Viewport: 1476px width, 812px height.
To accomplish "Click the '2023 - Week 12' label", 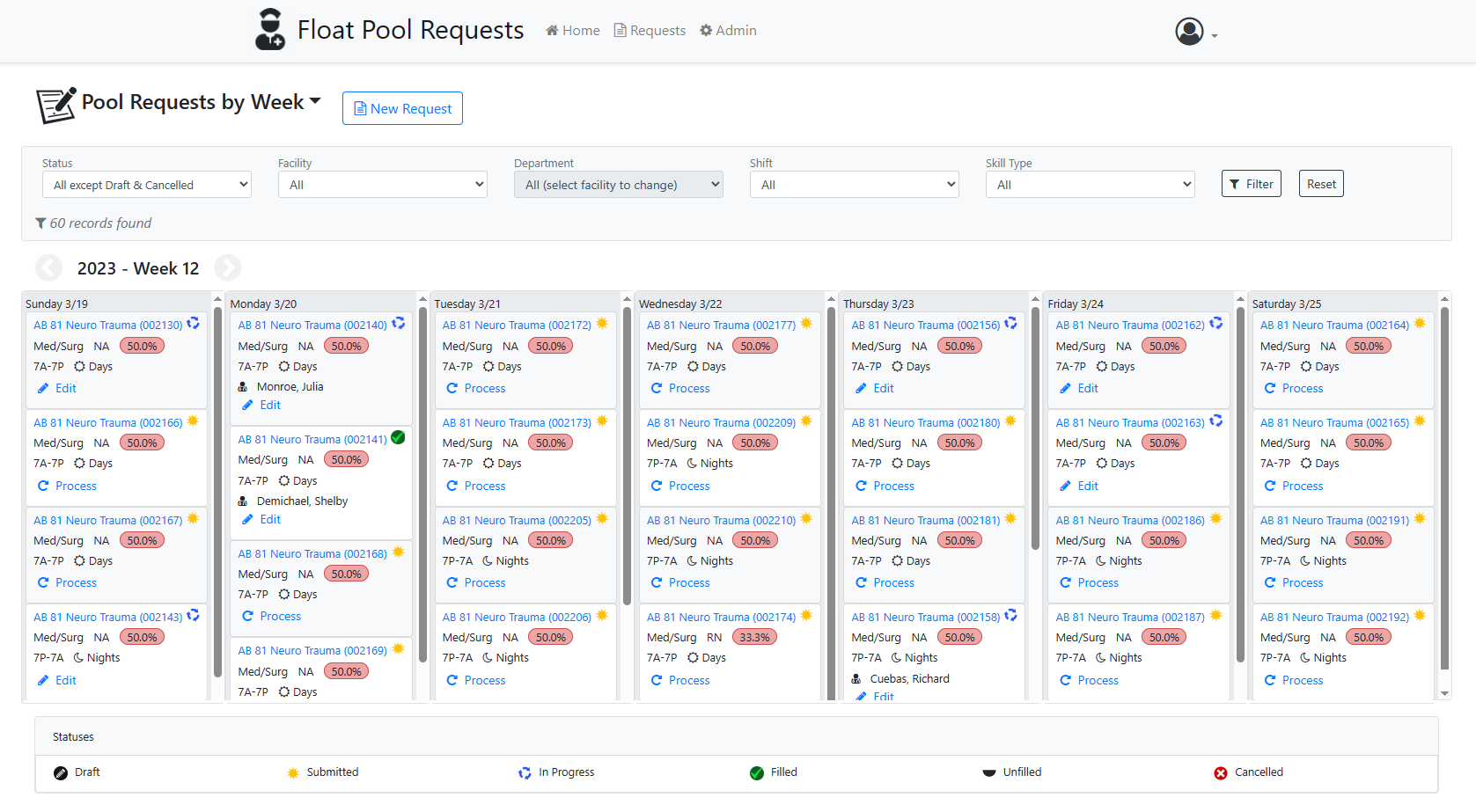I will (138, 268).
